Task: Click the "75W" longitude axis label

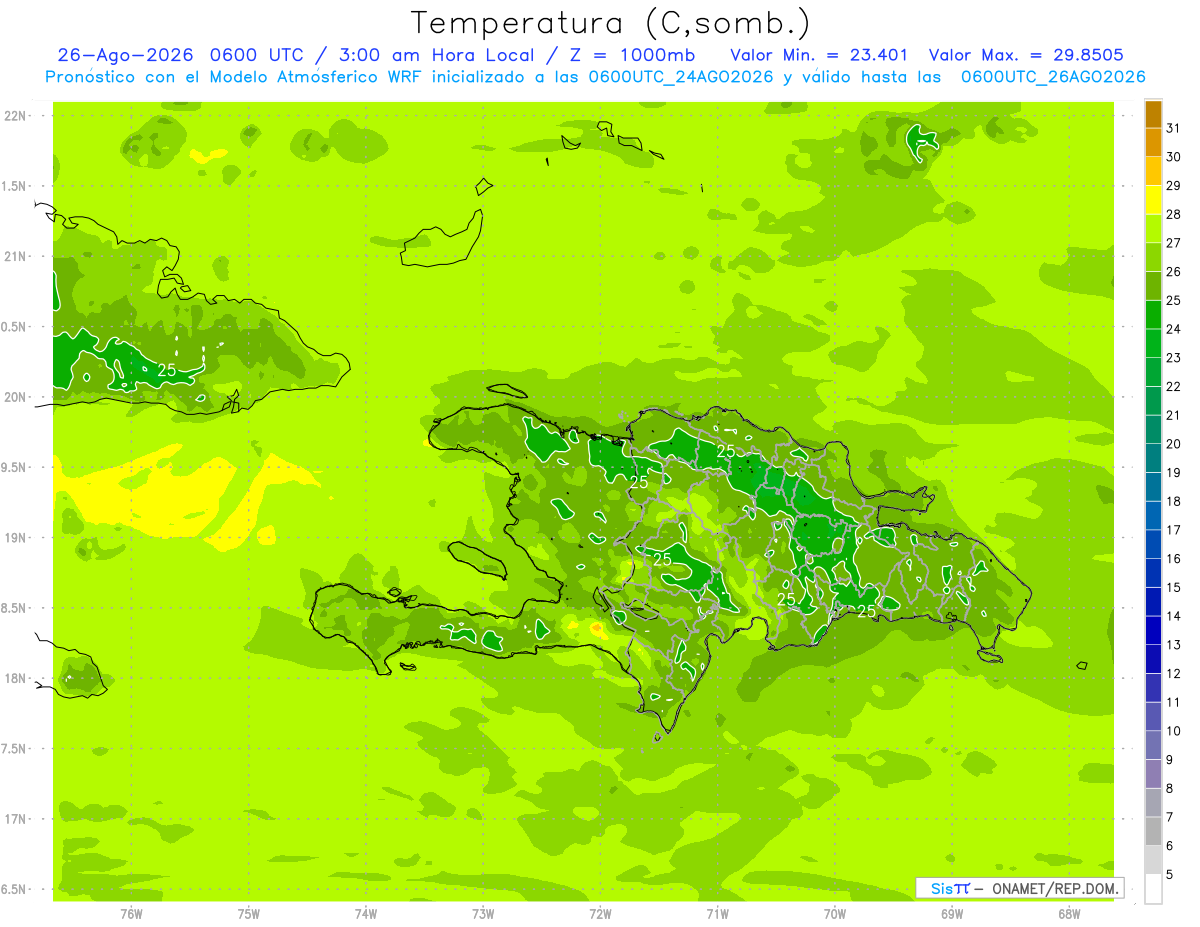Action: [249, 914]
